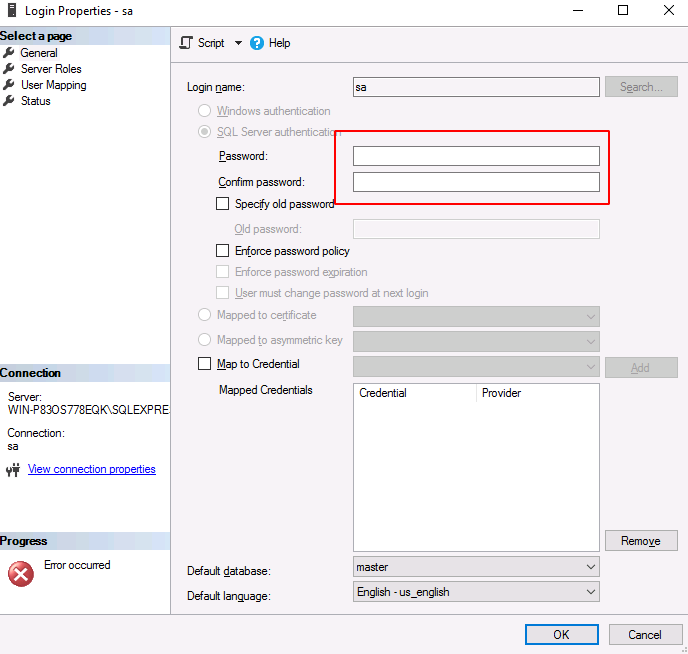Image resolution: width=688 pixels, height=654 pixels.
Task: Open the View connection properties link
Action: (92, 469)
